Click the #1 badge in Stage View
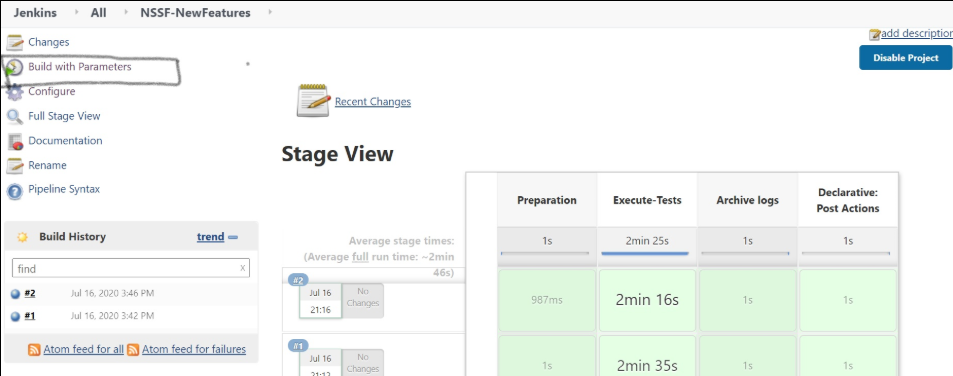This screenshot has width=953, height=376. tap(298, 346)
